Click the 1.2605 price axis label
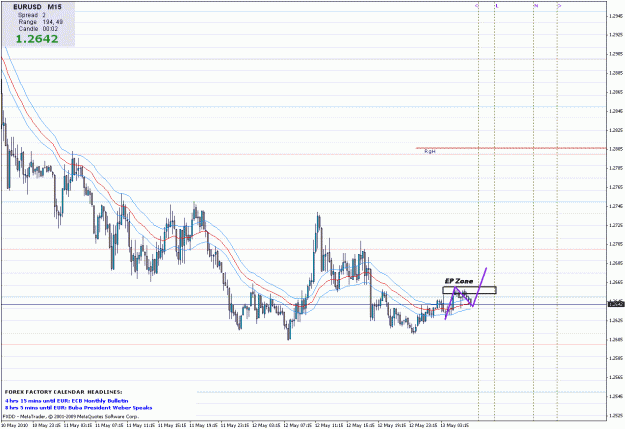The width and height of the screenshot is (625, 429). pos(616,339)
